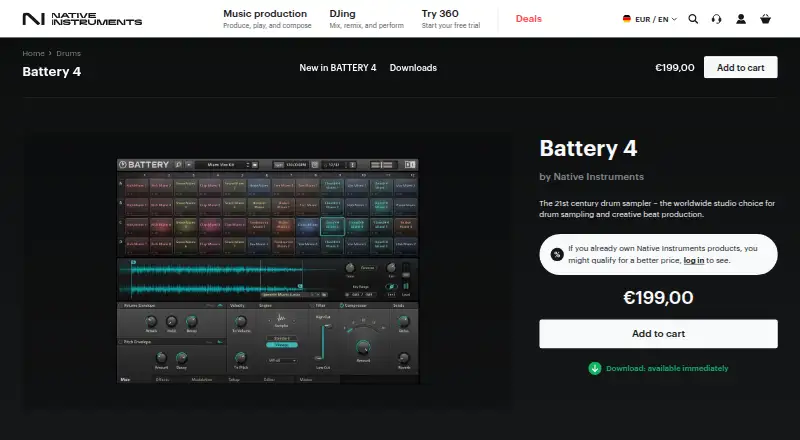Open the DJing menu
The height and width of the screenshot is (440, 800).
[366, 19]
